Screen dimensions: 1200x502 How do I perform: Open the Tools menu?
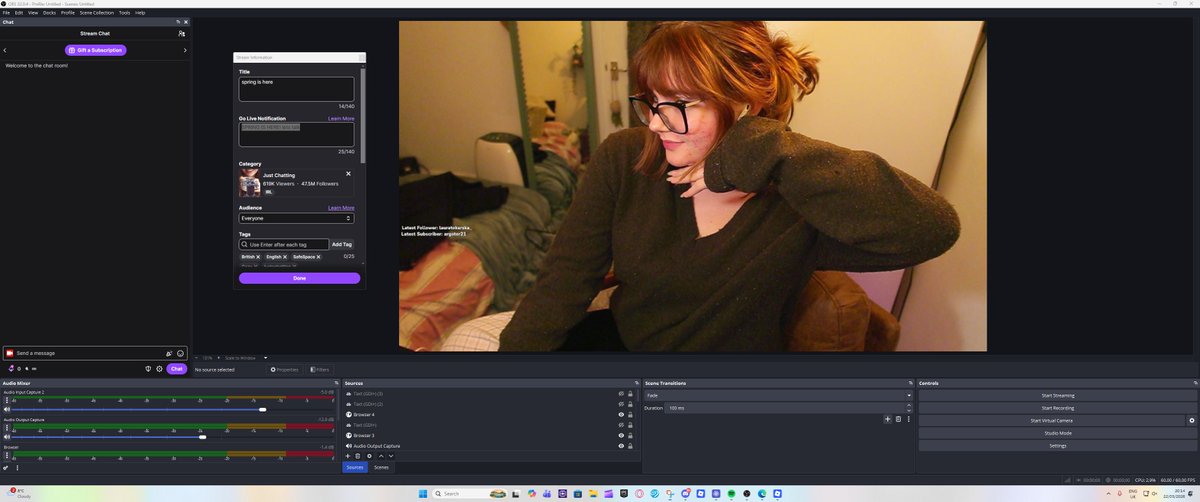[x=124, y=12]
